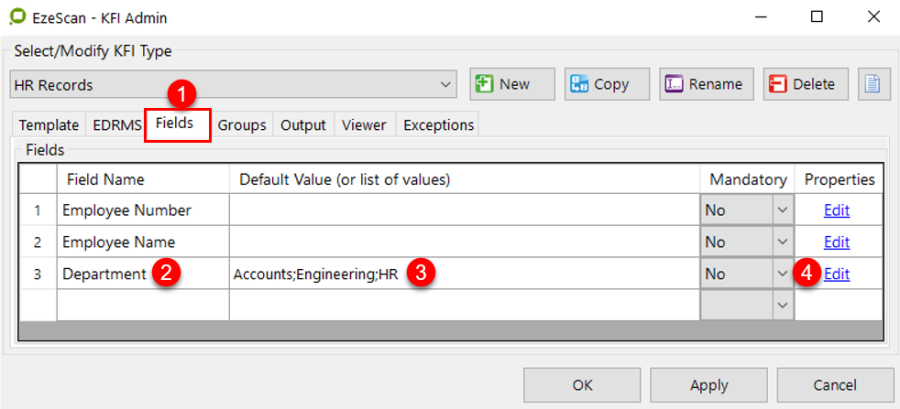900x409 pixels.
Task: Go to the Exceptions tab
Action: (x=437, y=125)
